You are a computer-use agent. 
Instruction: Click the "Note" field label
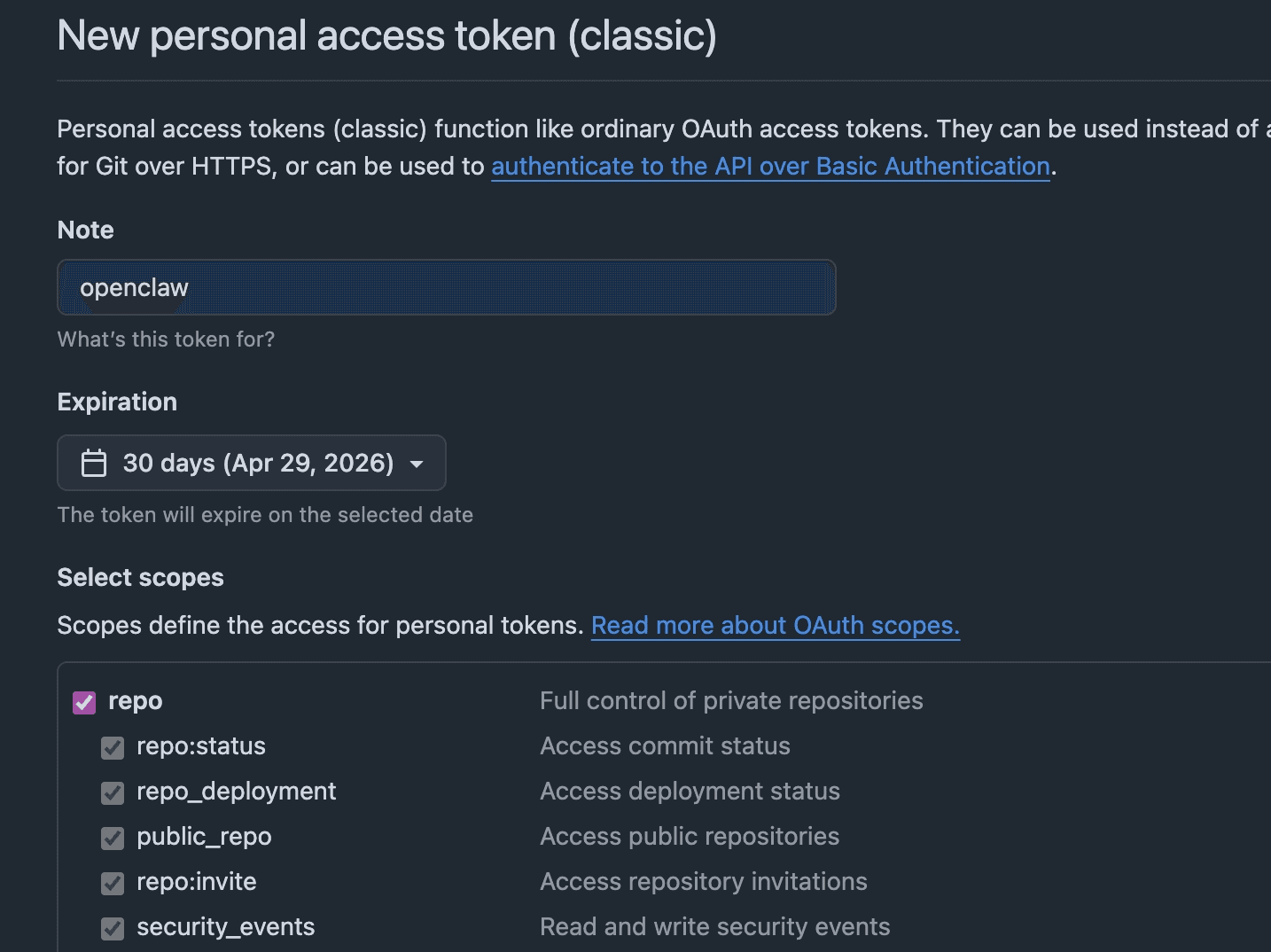click(x=85, y=230)
